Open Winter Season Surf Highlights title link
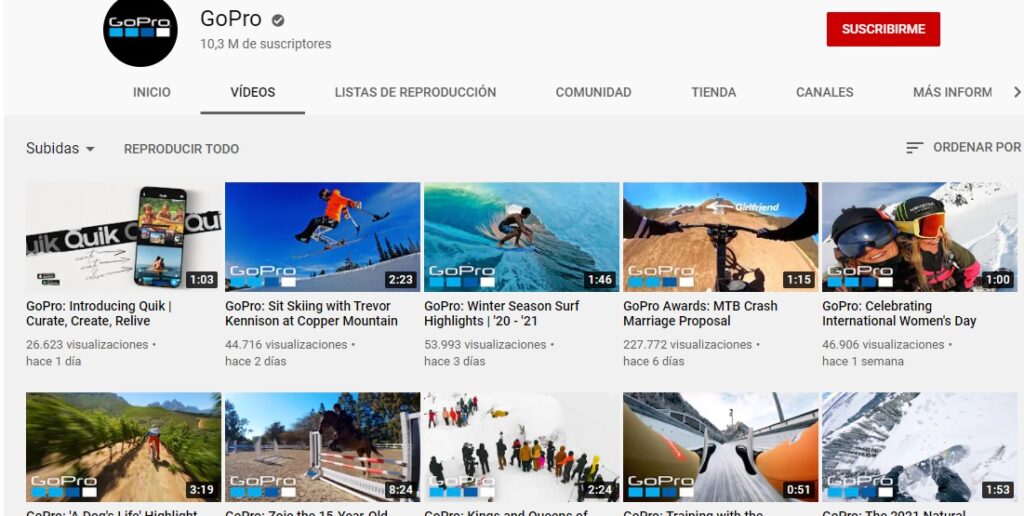Screen dimensions: 1024x516 click(x=502, y=314)
